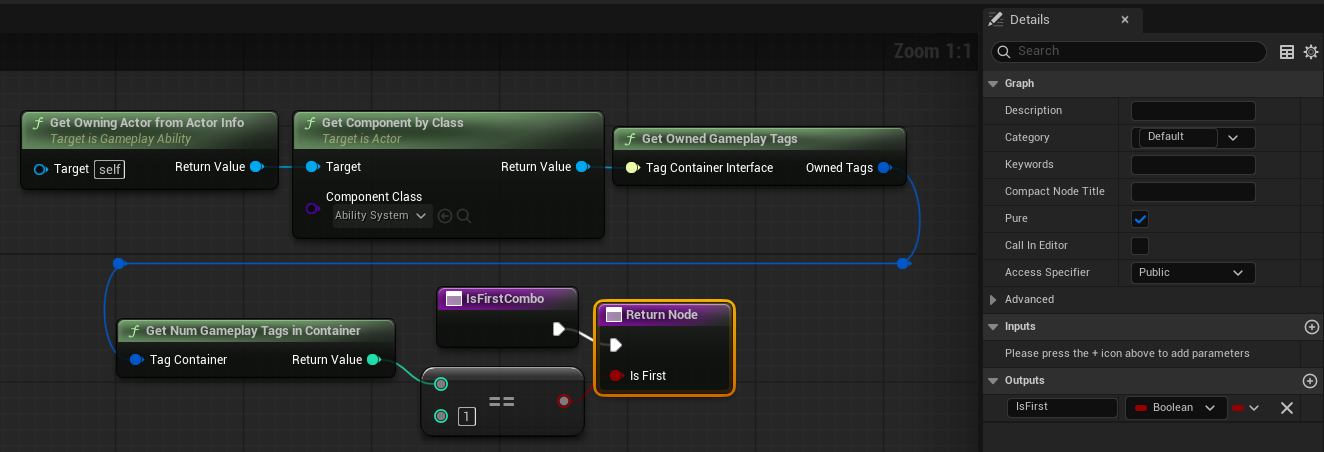Enable the Call In Editor checkbox
This screenshot has width=1324, height=452.
[1140, 246]
